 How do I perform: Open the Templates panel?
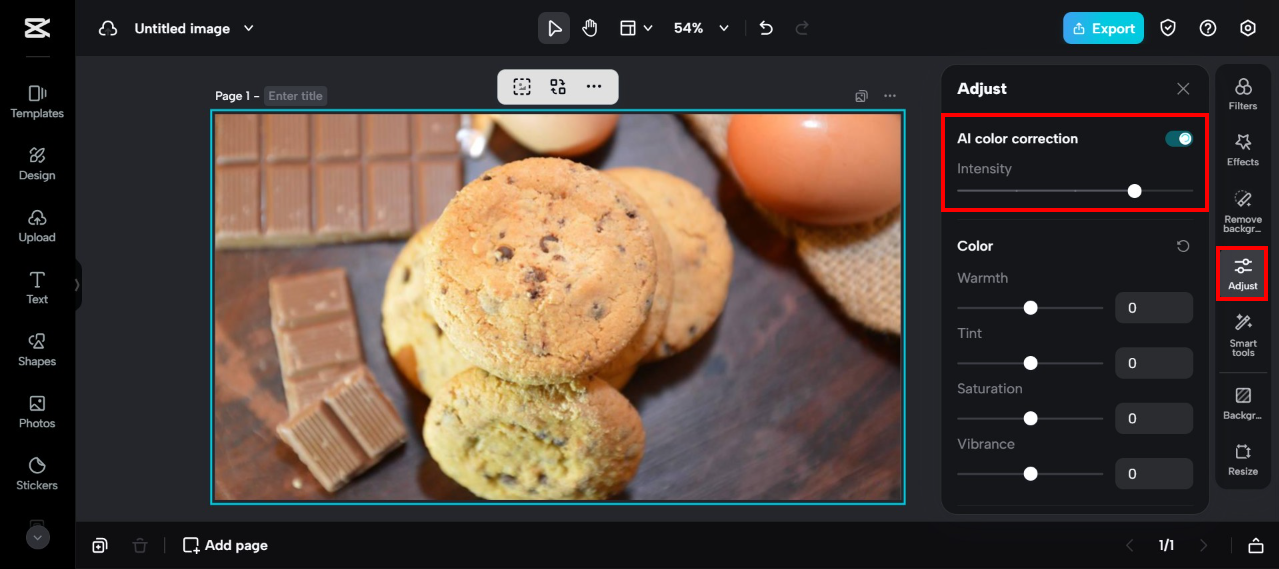(x=37, y=101)
